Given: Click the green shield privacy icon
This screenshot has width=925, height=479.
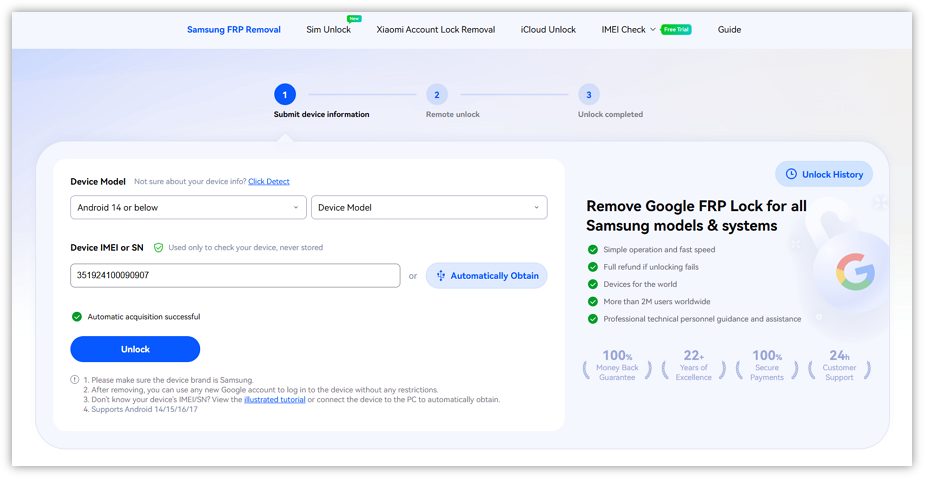Looking at the screenshot, I should pyautogui.click(x=158, y=248).
